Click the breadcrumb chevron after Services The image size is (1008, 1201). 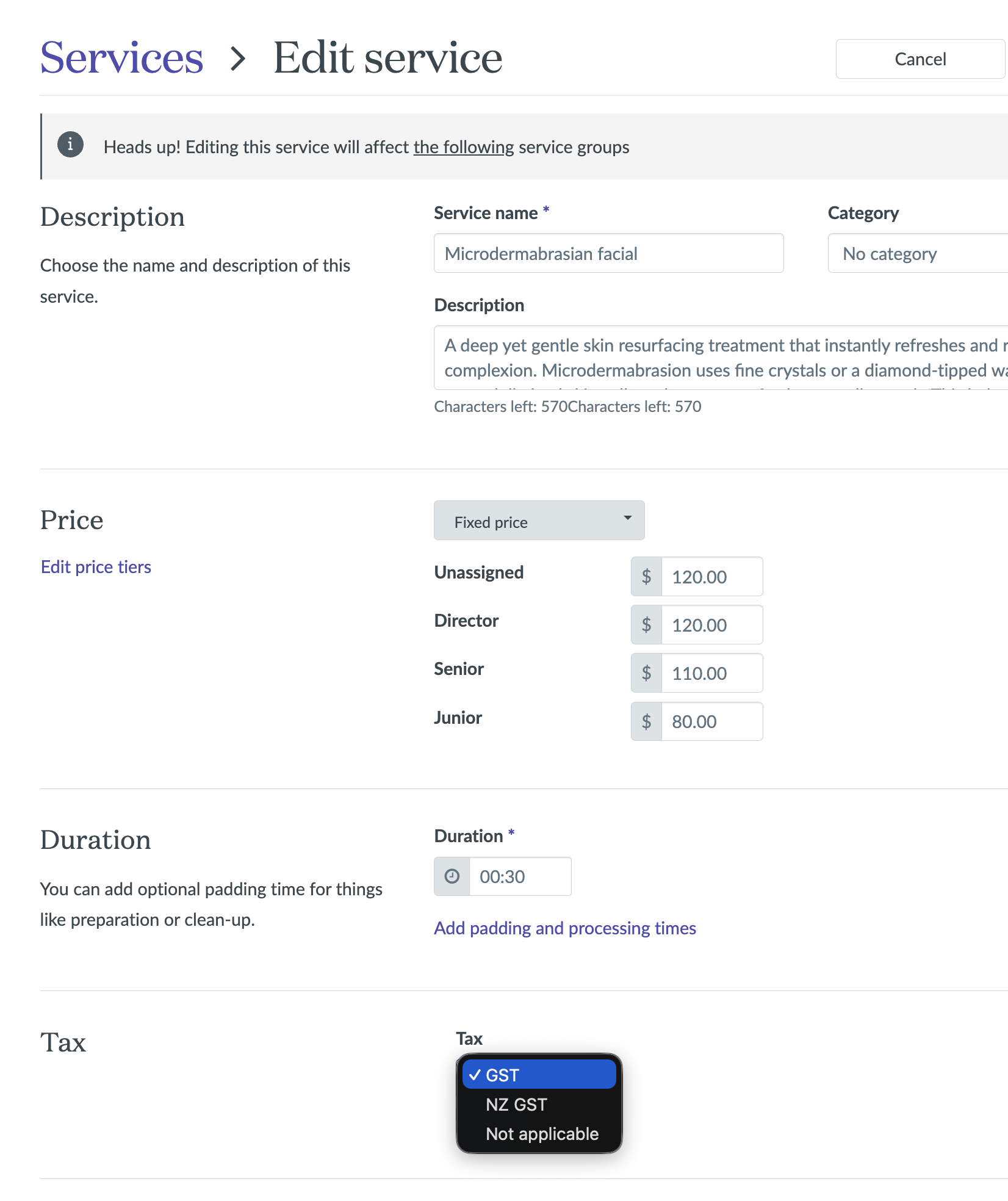238,59
